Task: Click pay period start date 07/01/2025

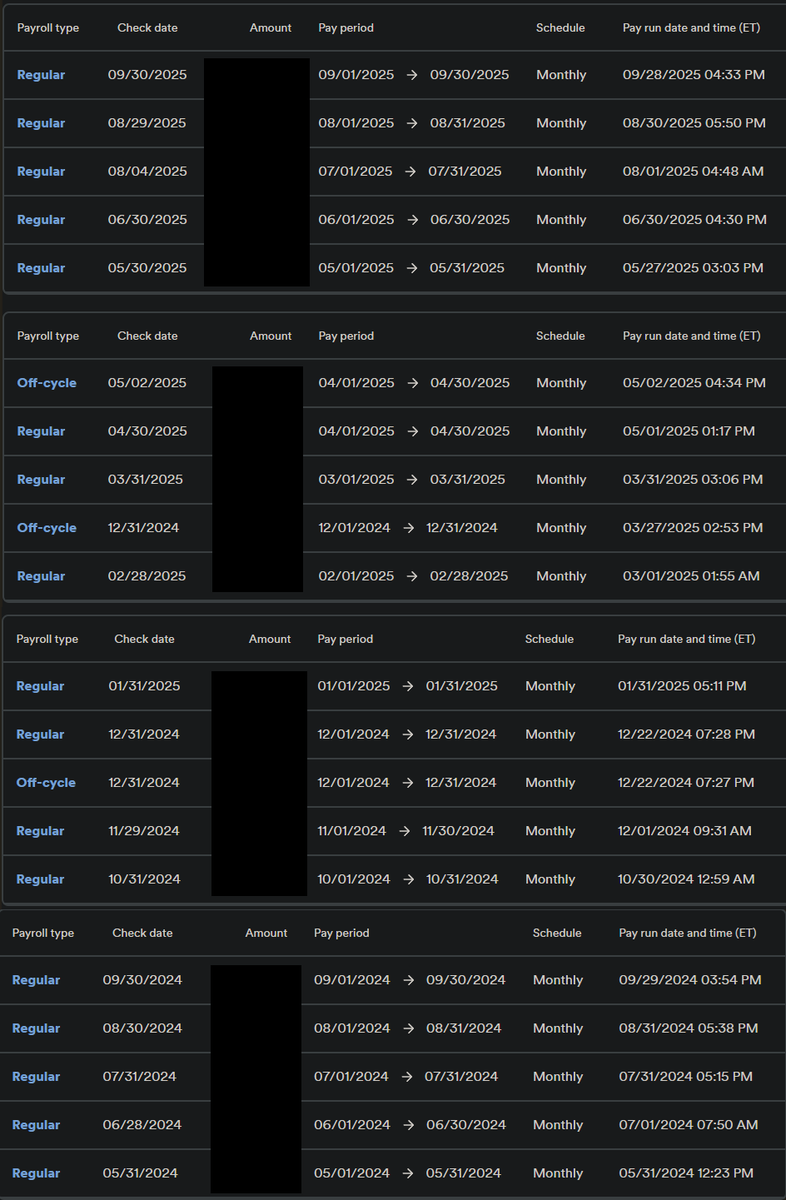Action: [355, 171]
